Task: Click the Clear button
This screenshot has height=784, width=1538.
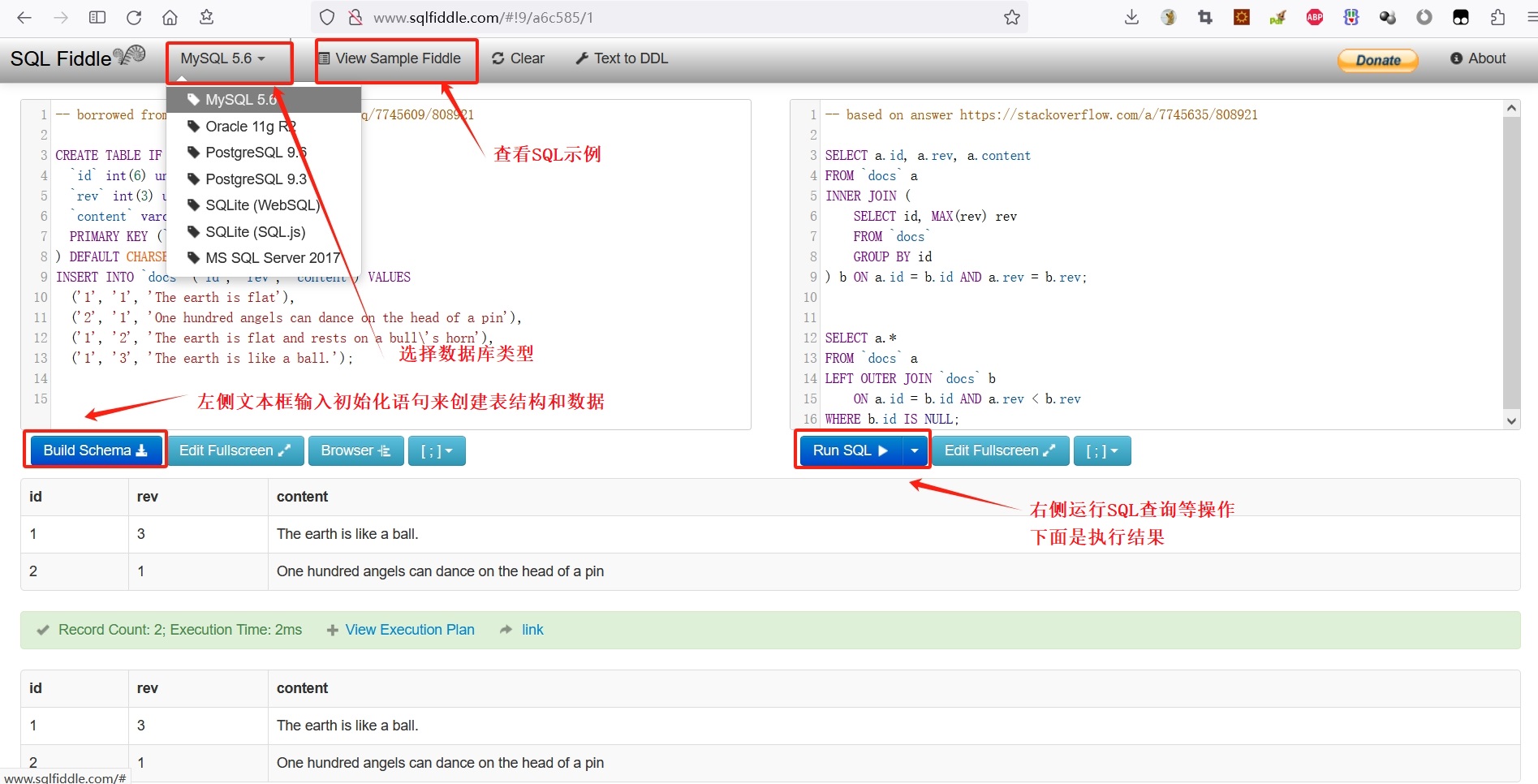Action: tap(518, 58)
